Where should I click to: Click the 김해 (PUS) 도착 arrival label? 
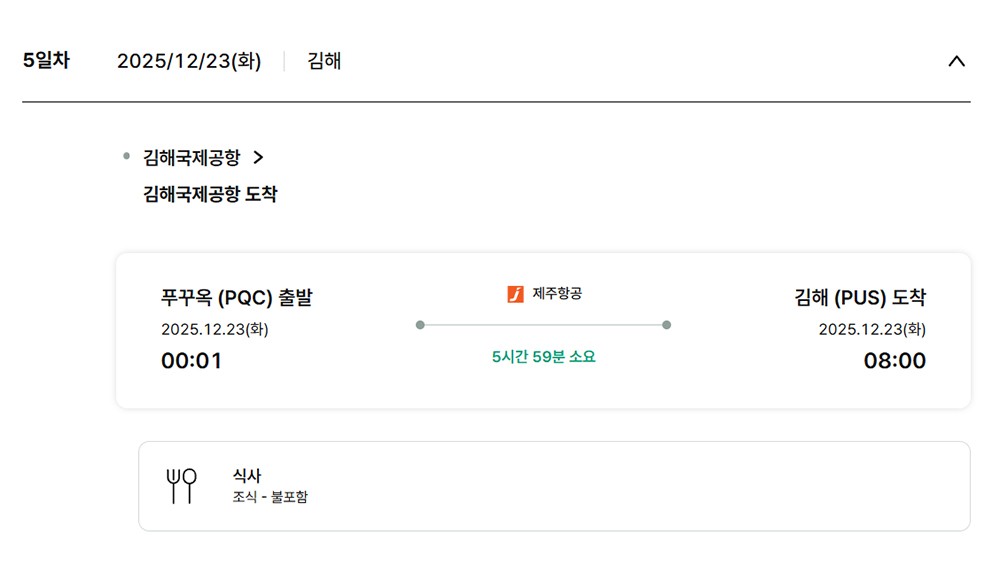click(x=860, y=298)
